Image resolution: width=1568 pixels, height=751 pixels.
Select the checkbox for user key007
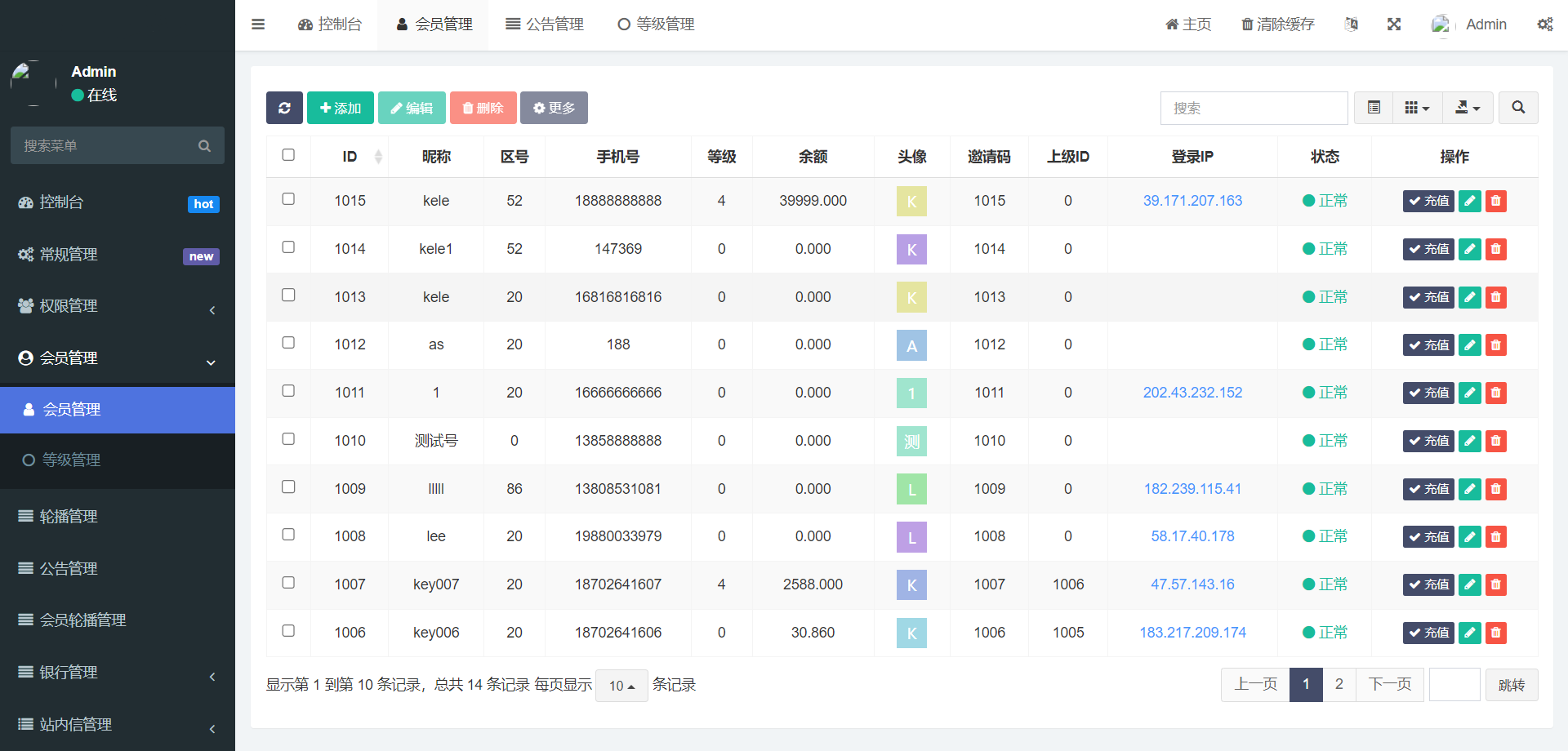[x=288, y=583]
